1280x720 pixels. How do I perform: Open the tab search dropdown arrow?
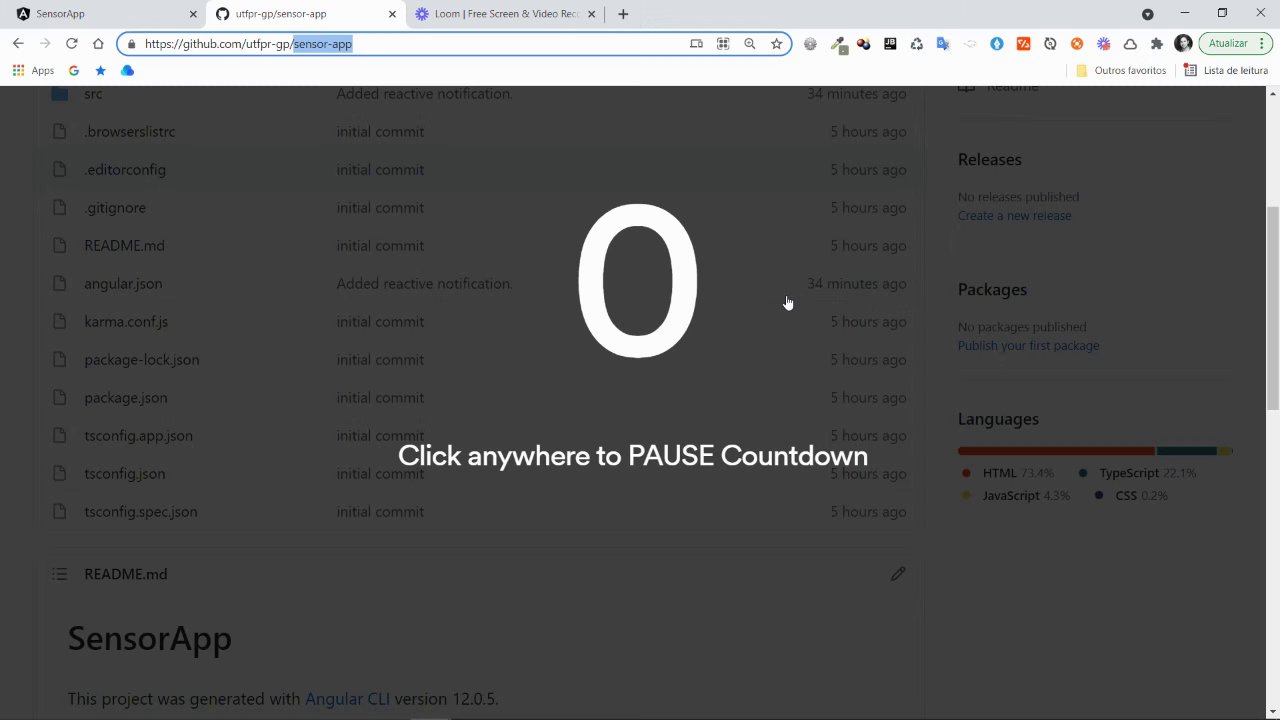(1148, 14)
